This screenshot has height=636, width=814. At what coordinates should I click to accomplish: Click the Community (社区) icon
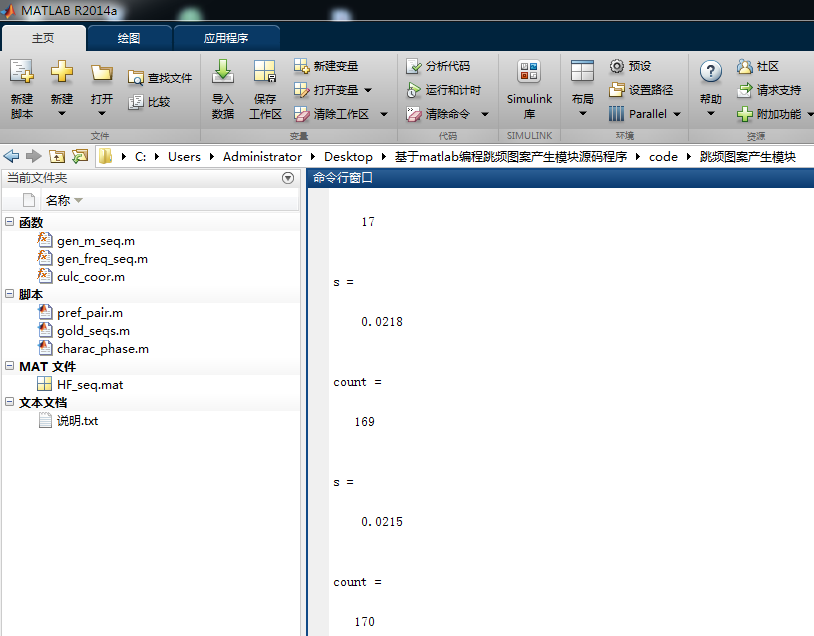[x=744, y=66]
